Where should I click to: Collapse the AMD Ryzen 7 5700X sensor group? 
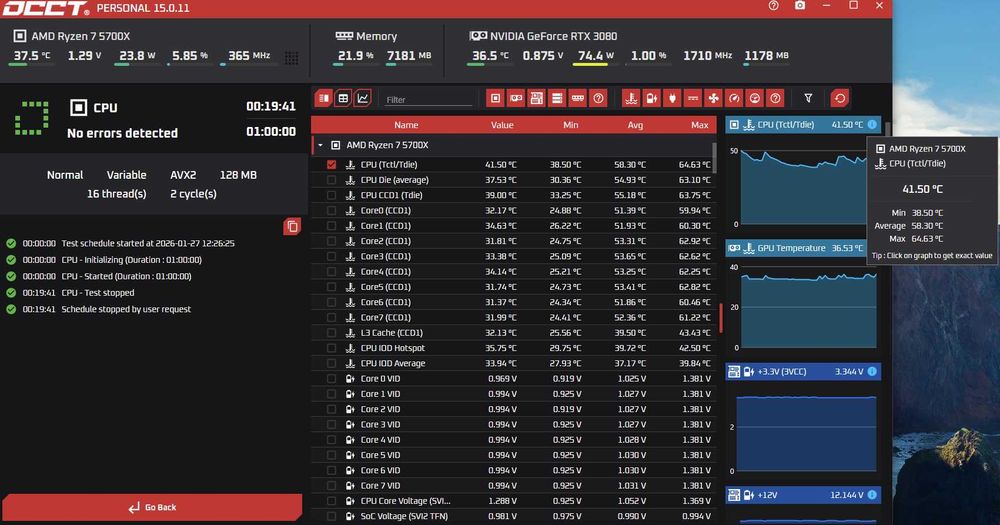(x=321, y=145)
